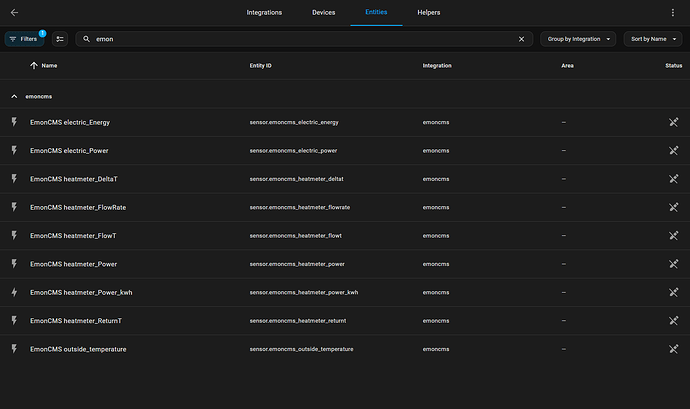Viewport: 690px width, 409px height.
Task: Open EmonCMS heatmeter_DeltaT entity
Action: coord(73,179)
